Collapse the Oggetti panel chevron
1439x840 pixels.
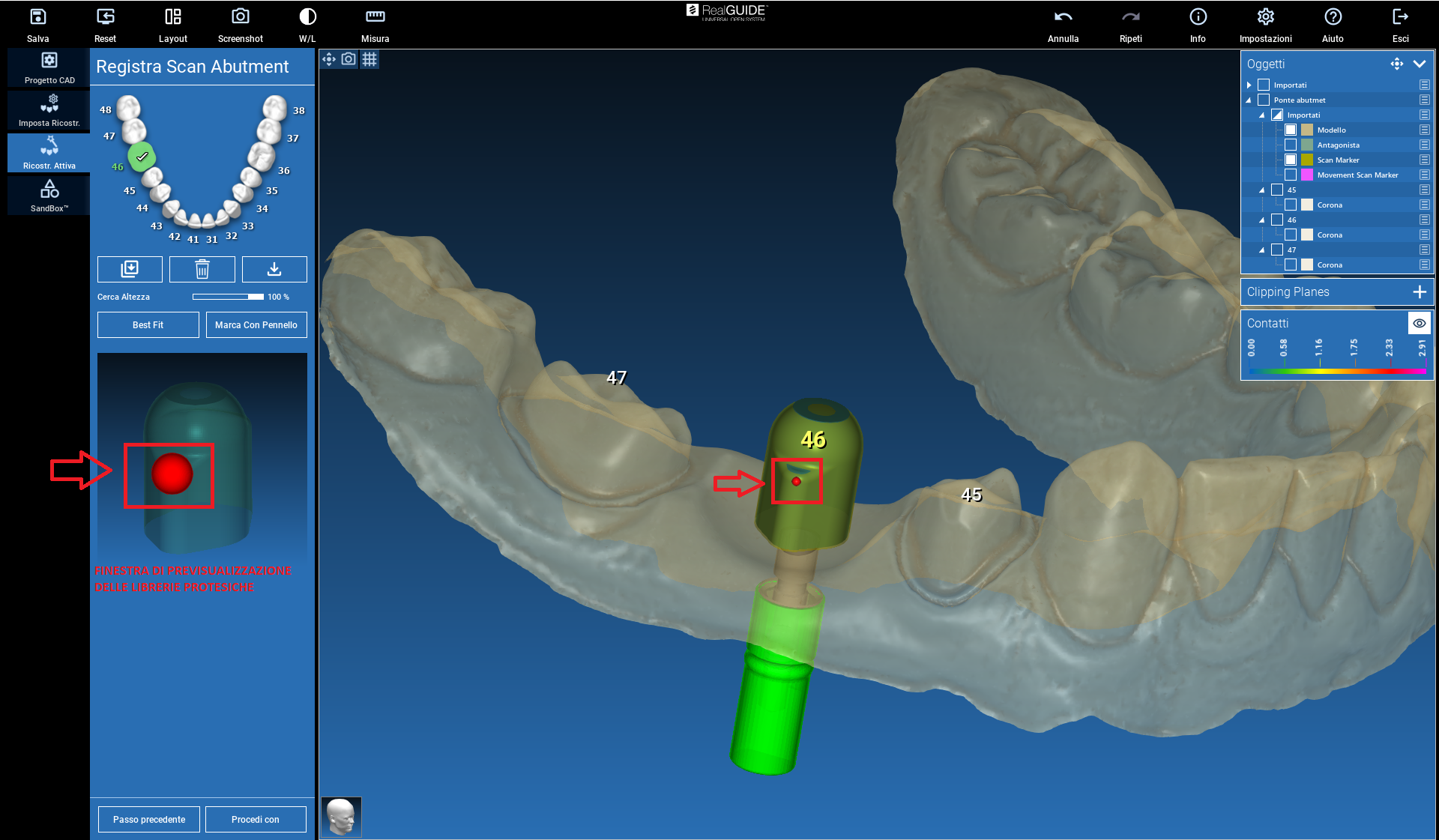coord(1419,64)
